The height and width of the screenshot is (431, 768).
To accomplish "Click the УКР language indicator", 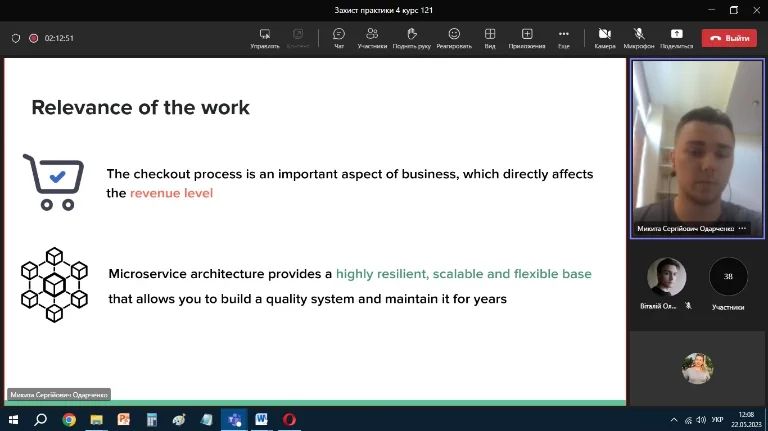I will (716, 420).
